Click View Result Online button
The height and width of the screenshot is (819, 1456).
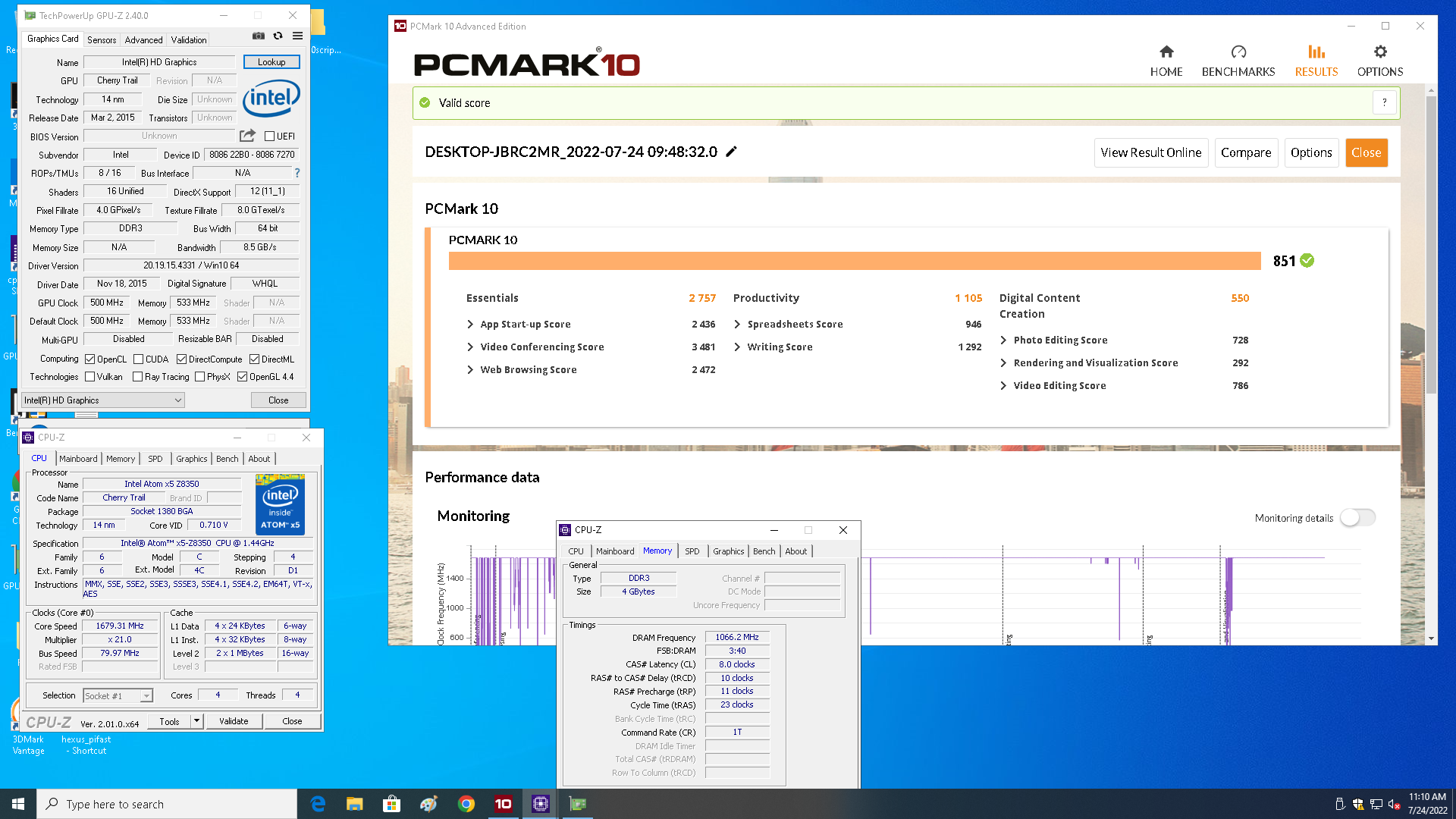1150,152
